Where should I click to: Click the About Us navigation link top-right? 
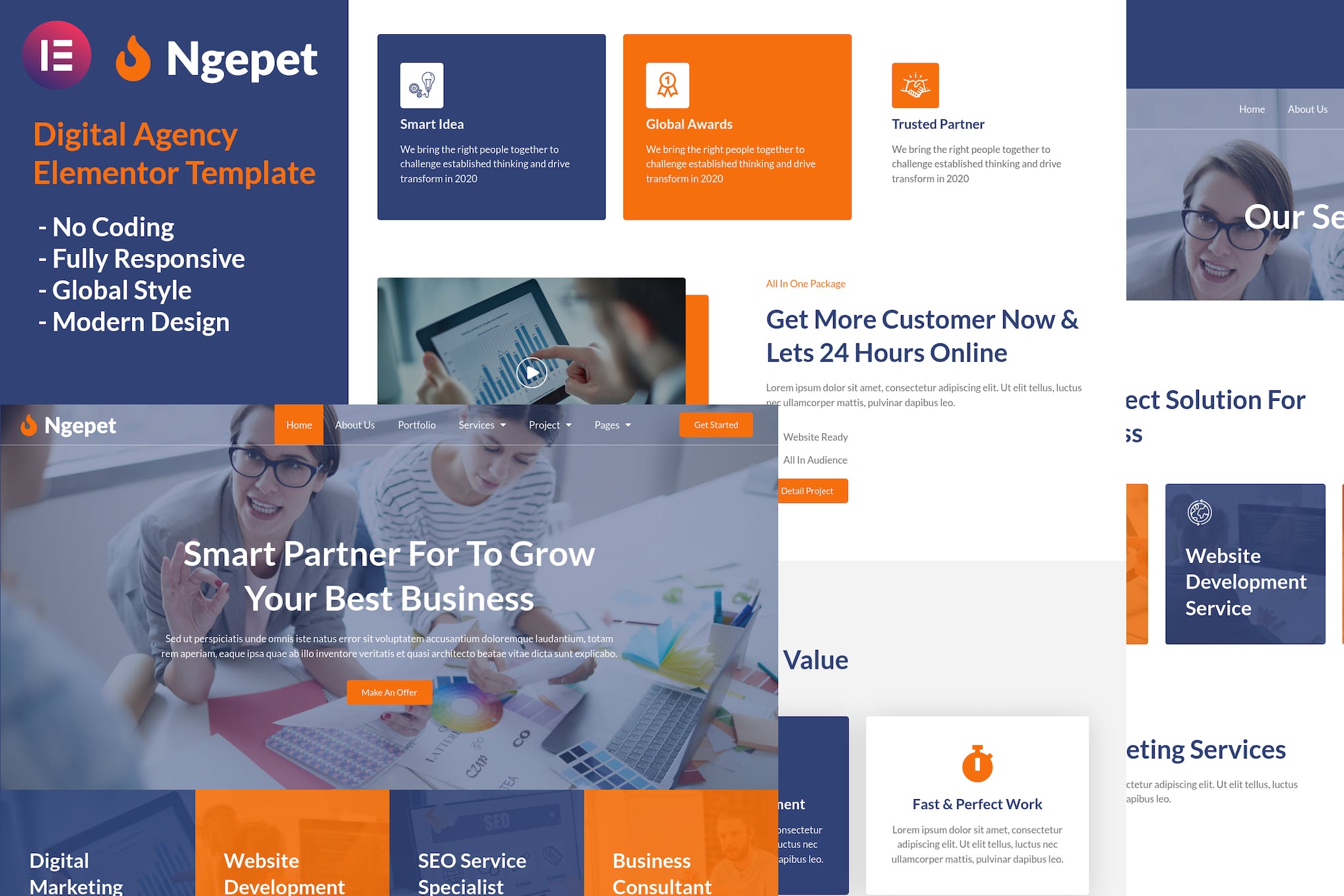(x=1307, y=109)
